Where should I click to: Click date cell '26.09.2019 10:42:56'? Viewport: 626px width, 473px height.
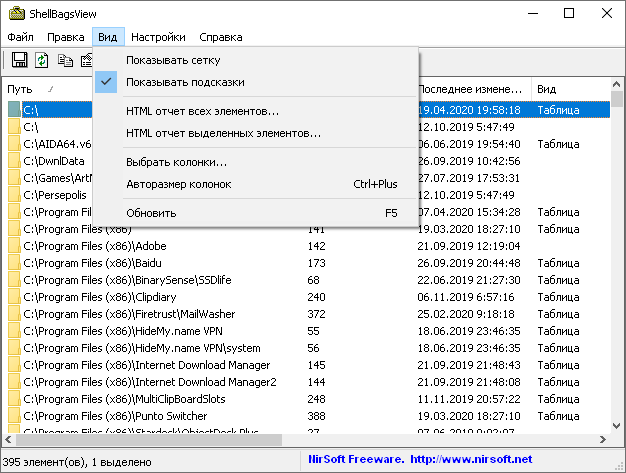(469, 161)
